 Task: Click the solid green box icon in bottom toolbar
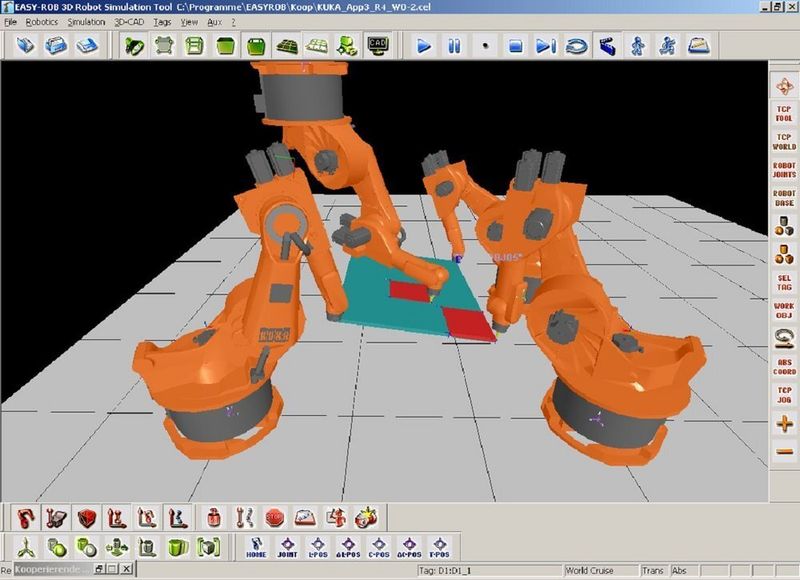tap(178, 548)
